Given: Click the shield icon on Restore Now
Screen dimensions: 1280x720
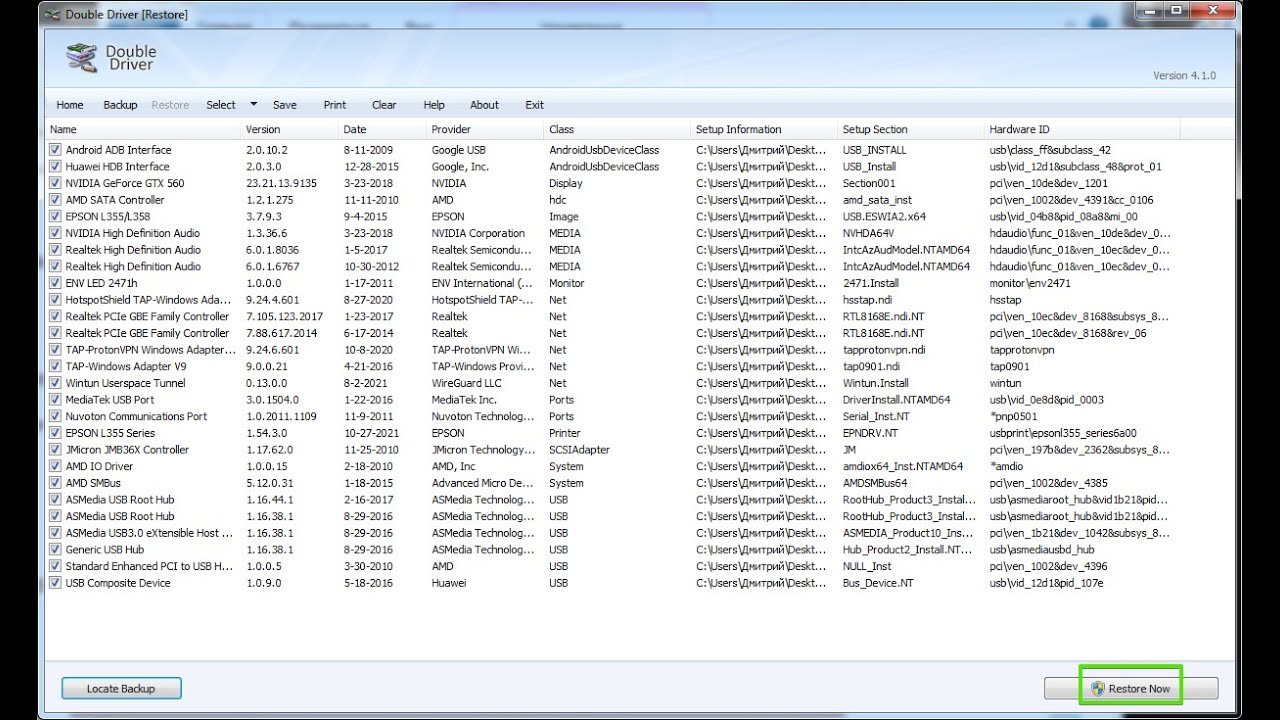Looking at the screenshot, I should [1098, 689].
